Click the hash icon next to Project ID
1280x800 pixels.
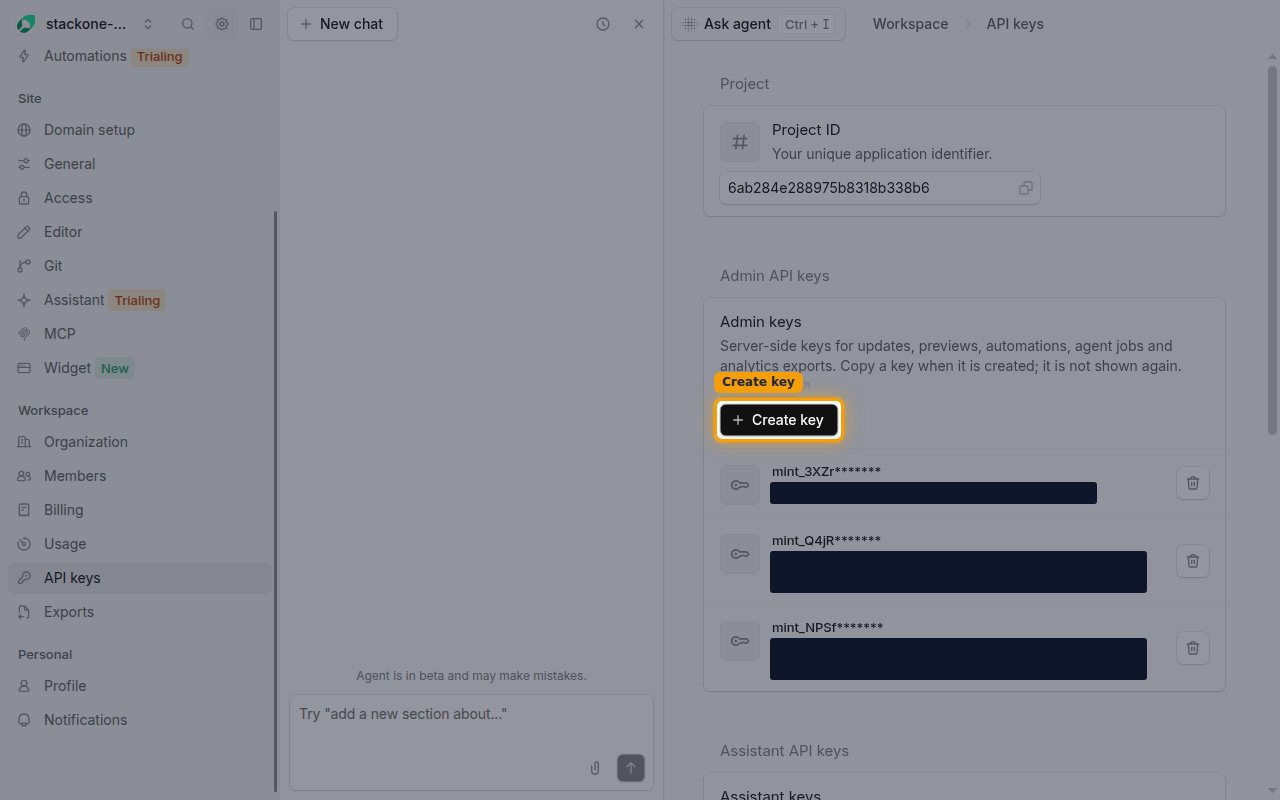coord(740,142)
